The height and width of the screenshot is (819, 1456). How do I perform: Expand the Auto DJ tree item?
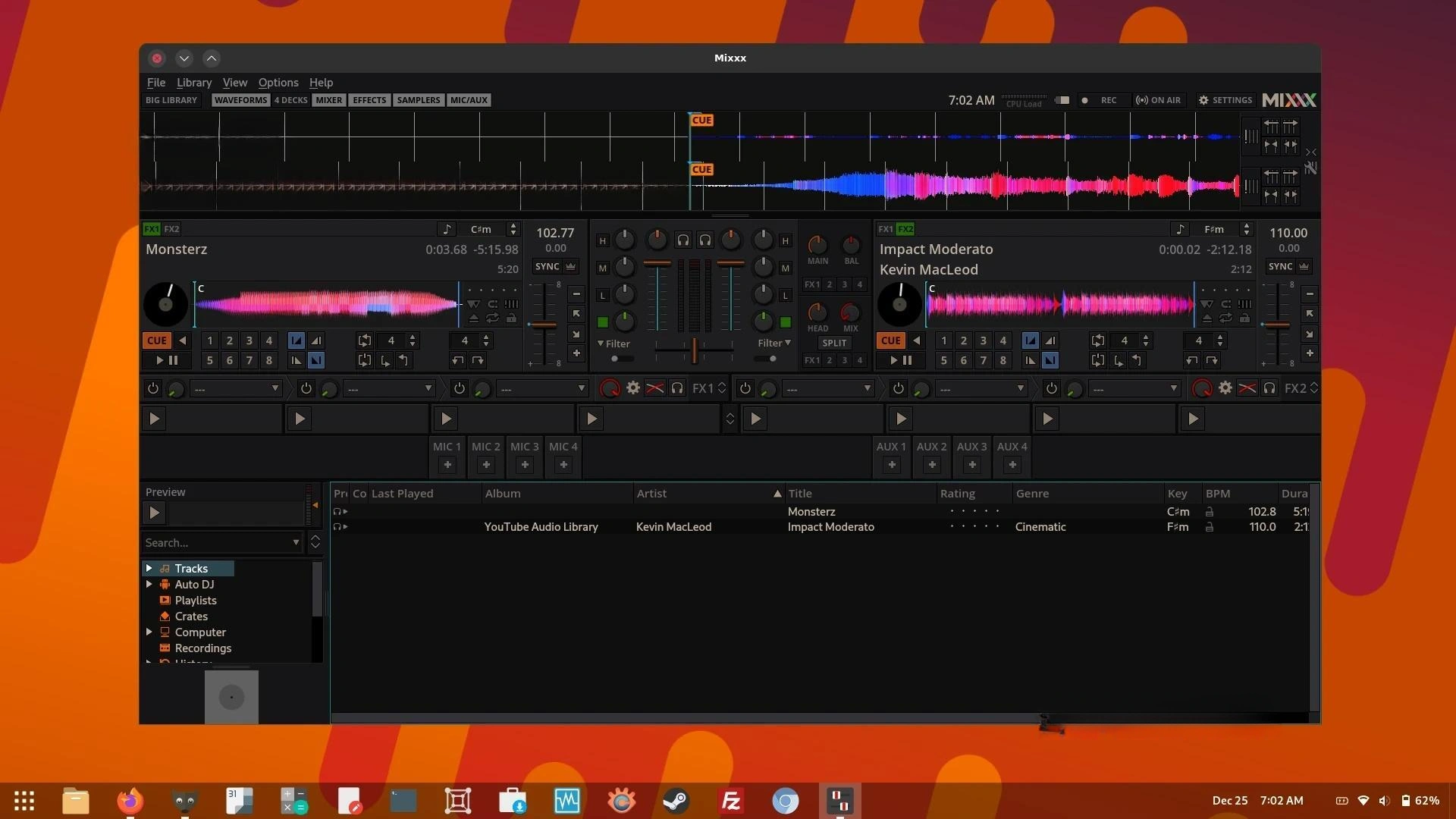click(x=149, y=584)
